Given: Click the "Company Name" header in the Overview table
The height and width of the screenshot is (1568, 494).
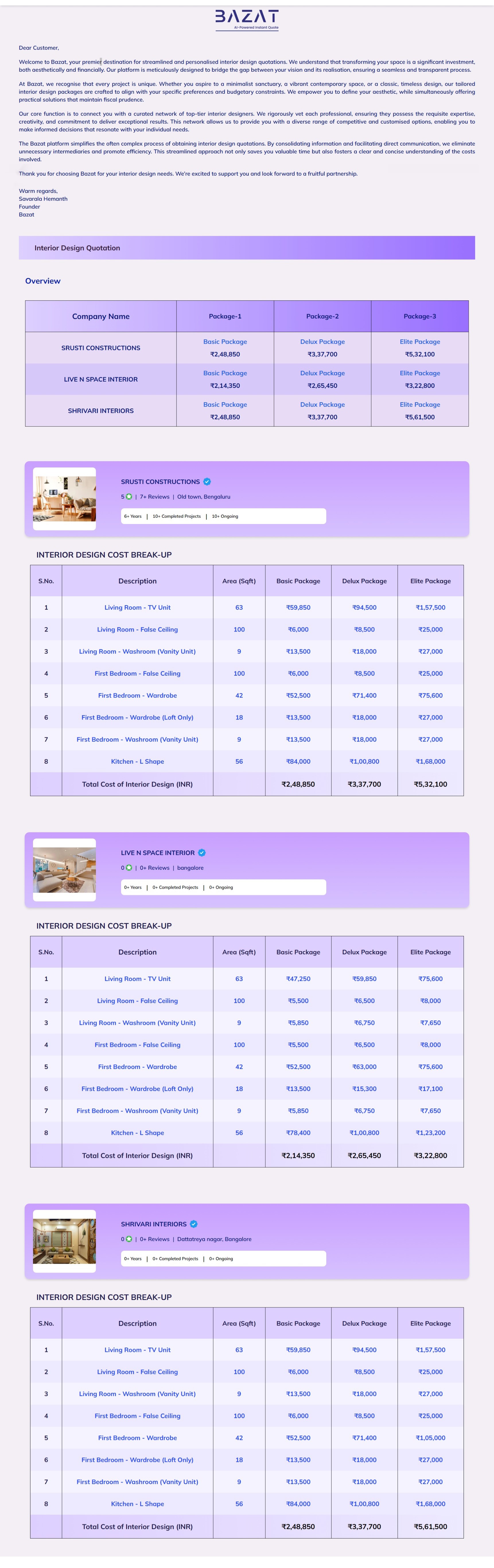Looking at the screenshot, I should (x=101, y=316).
